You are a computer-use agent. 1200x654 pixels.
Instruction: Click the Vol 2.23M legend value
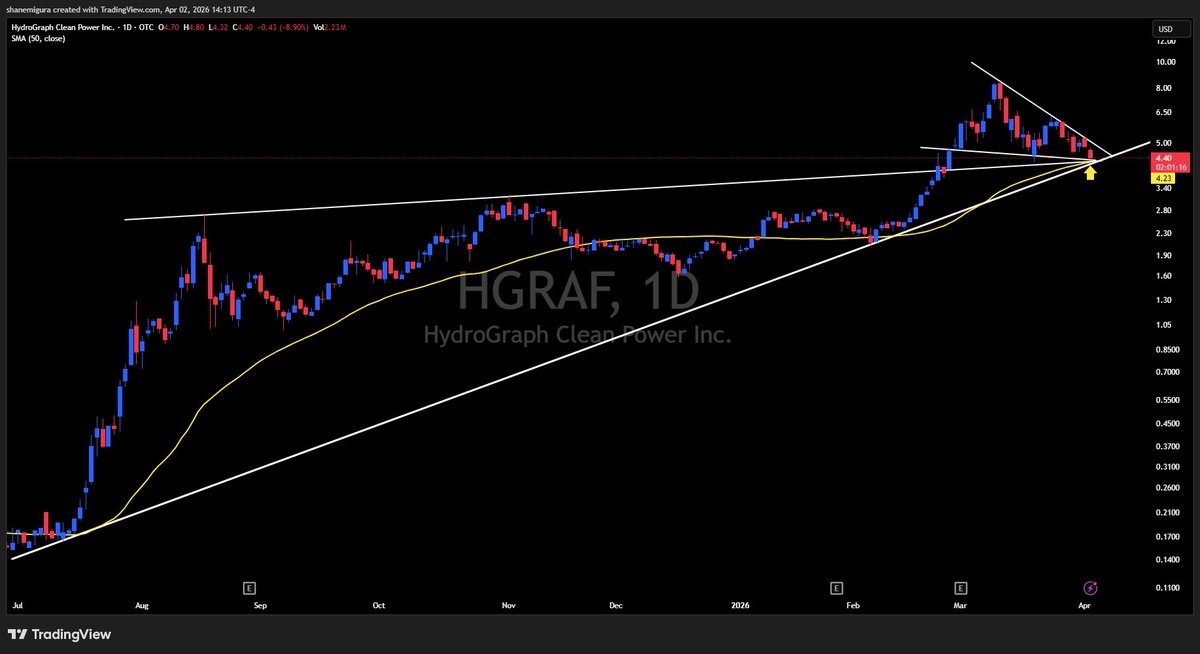click(x=330, y=28)
